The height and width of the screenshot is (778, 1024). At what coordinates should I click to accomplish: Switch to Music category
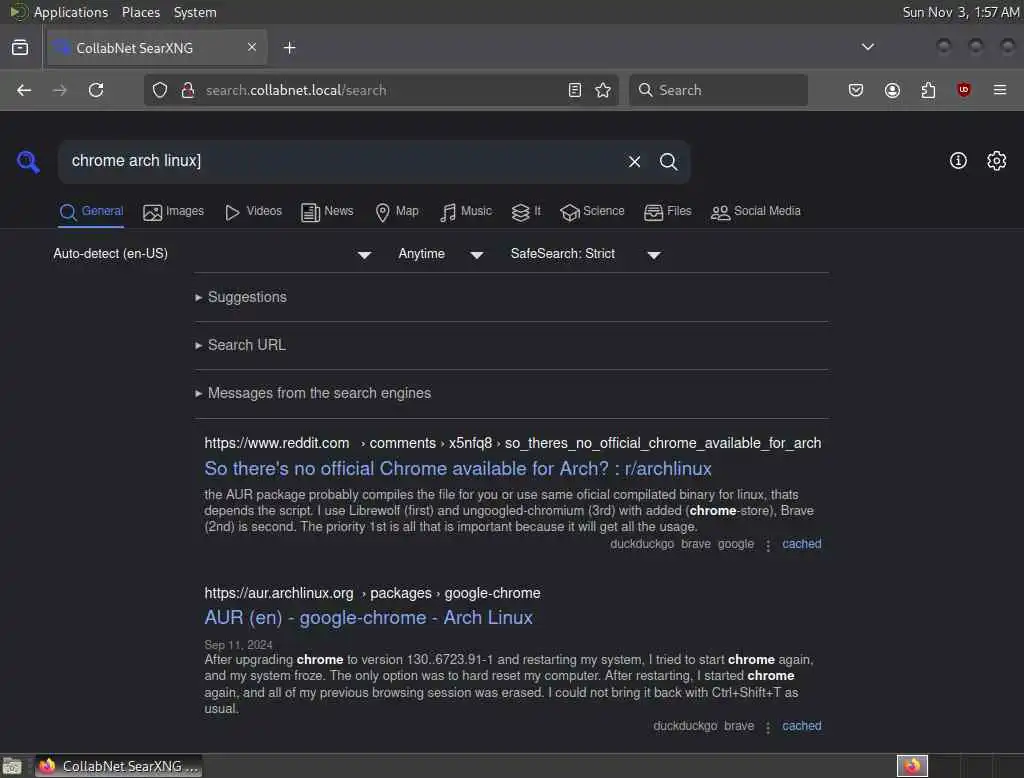466,212
